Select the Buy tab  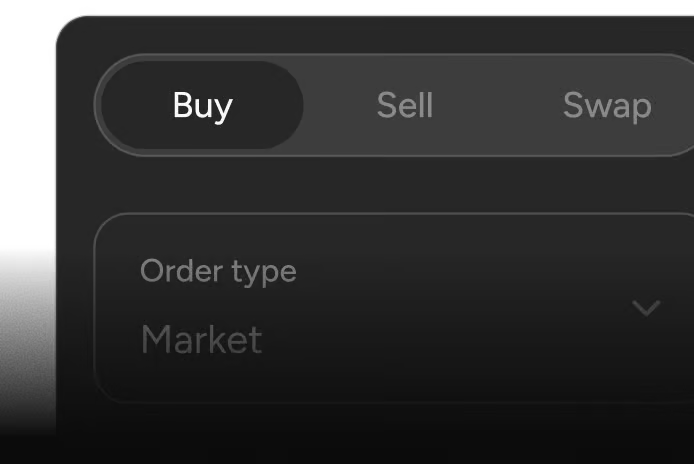coord(202,105)
